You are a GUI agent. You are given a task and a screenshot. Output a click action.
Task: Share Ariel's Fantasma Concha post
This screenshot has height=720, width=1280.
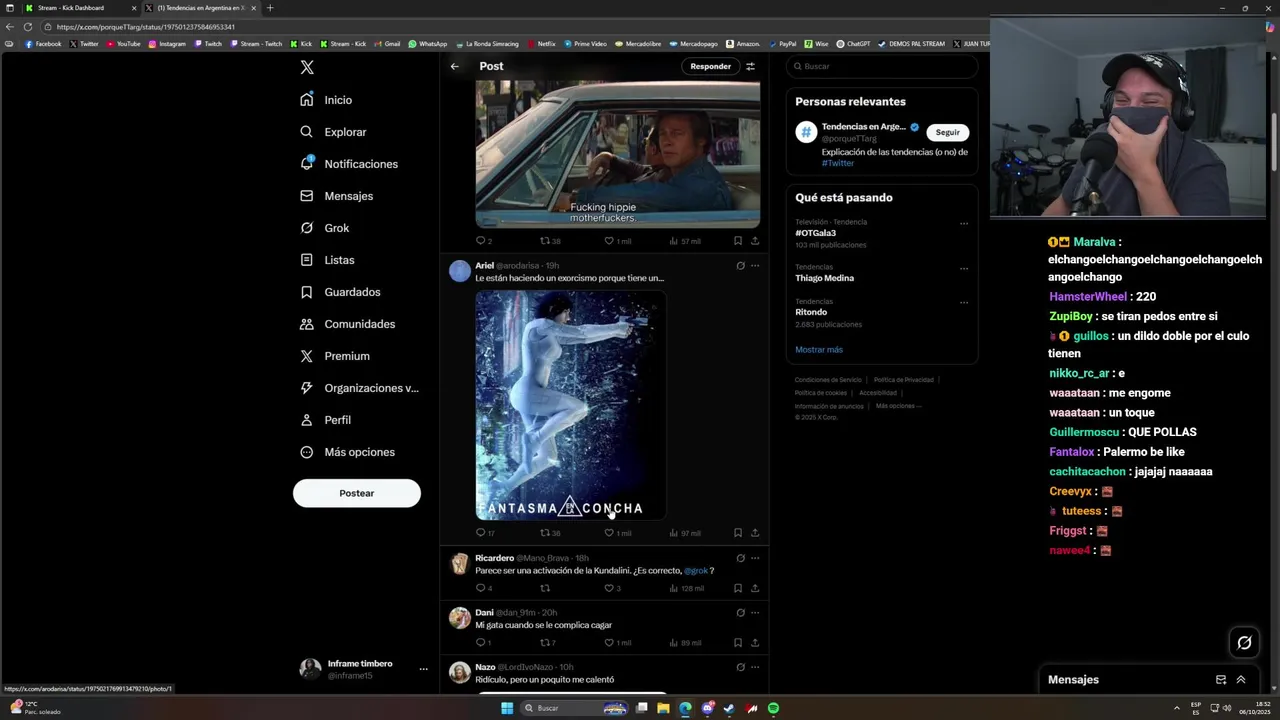coord(755,533)
